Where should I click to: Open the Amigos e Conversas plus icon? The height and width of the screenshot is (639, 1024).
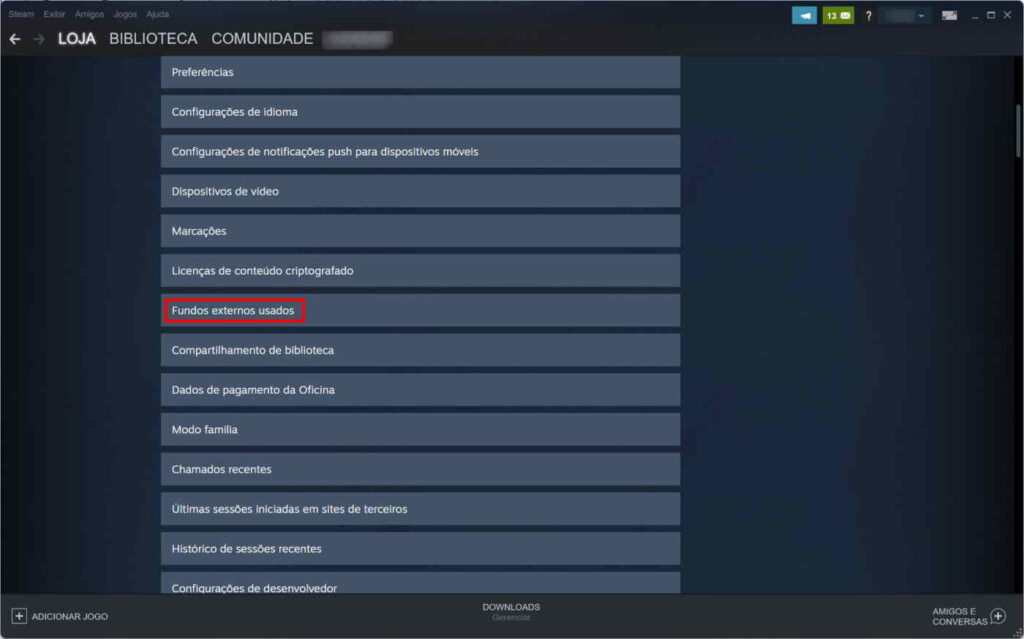[x=997, y=615]
